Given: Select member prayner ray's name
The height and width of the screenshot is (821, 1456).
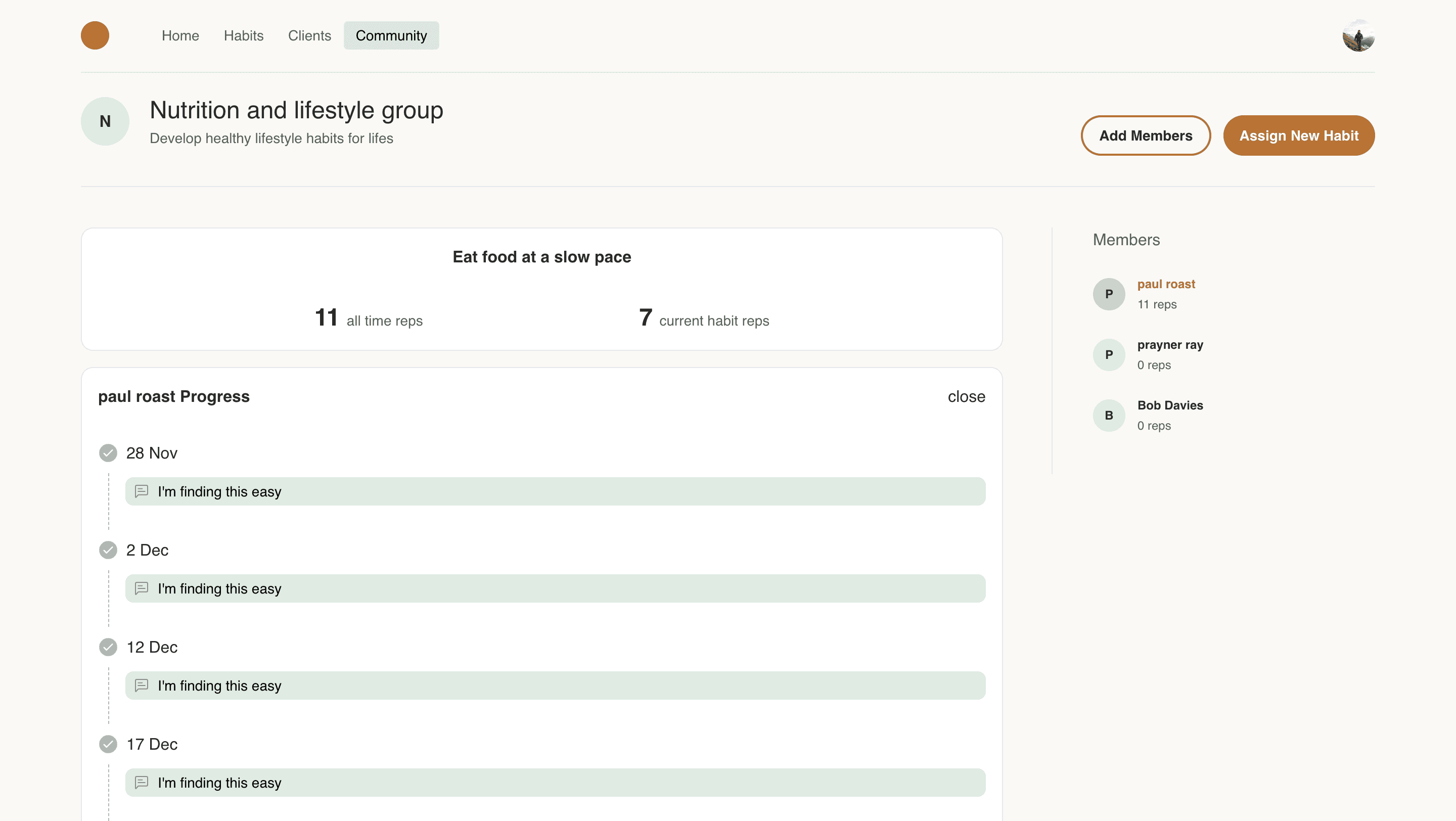Looking at the screenshot, I should 1170,345.
